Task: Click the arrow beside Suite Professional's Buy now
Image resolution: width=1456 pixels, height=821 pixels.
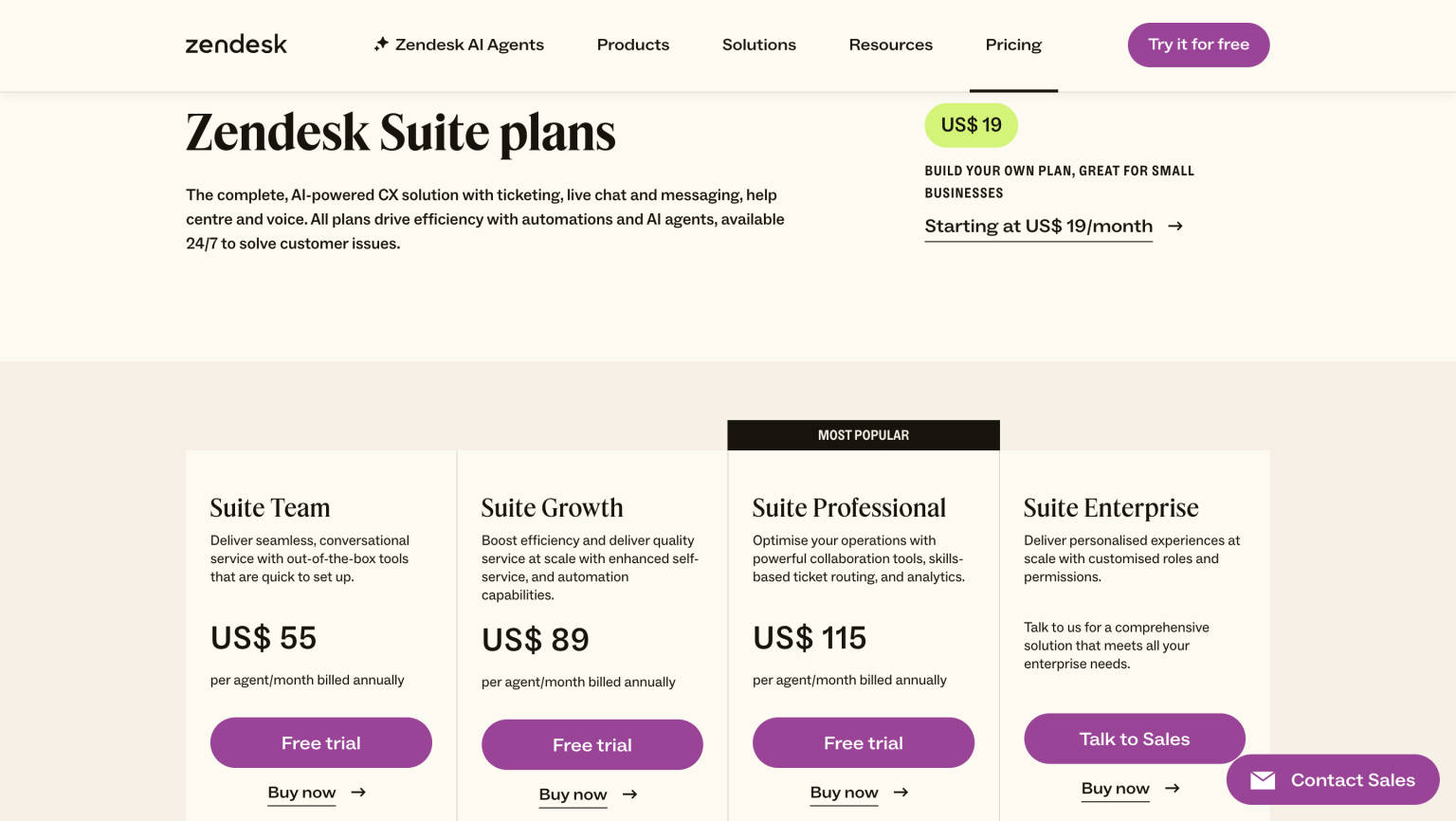Action: point(901,793)
